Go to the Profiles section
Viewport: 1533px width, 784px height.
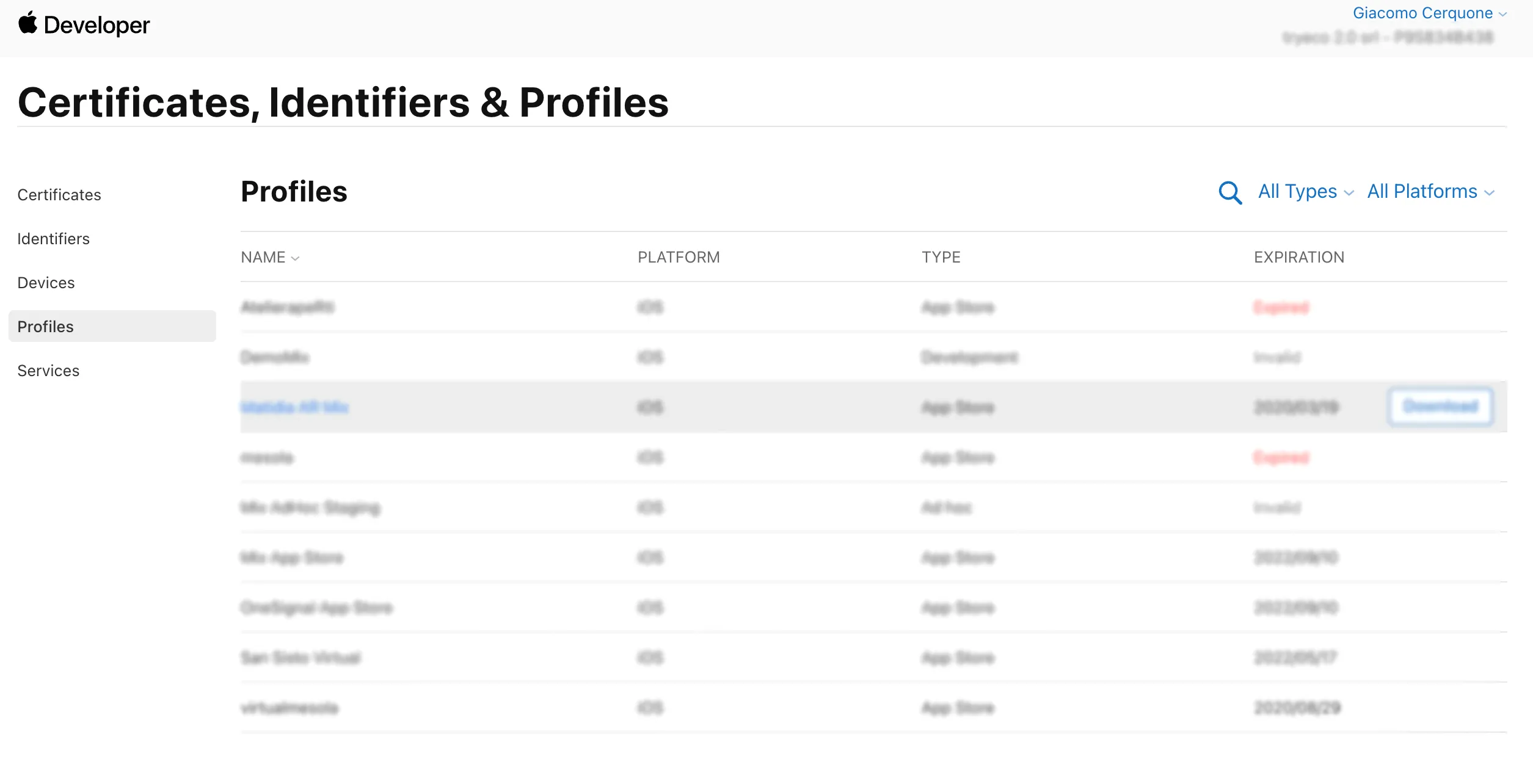click(44, 326)
